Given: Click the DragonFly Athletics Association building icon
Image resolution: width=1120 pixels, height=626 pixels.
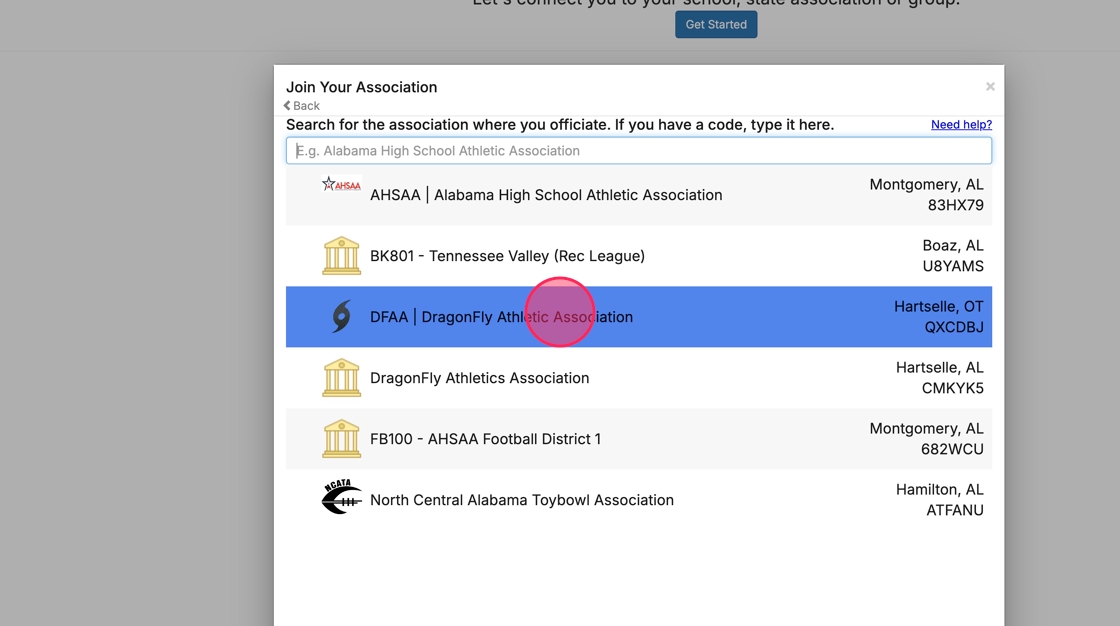Looking at the screenshot, I should click(x=341, y=378).
